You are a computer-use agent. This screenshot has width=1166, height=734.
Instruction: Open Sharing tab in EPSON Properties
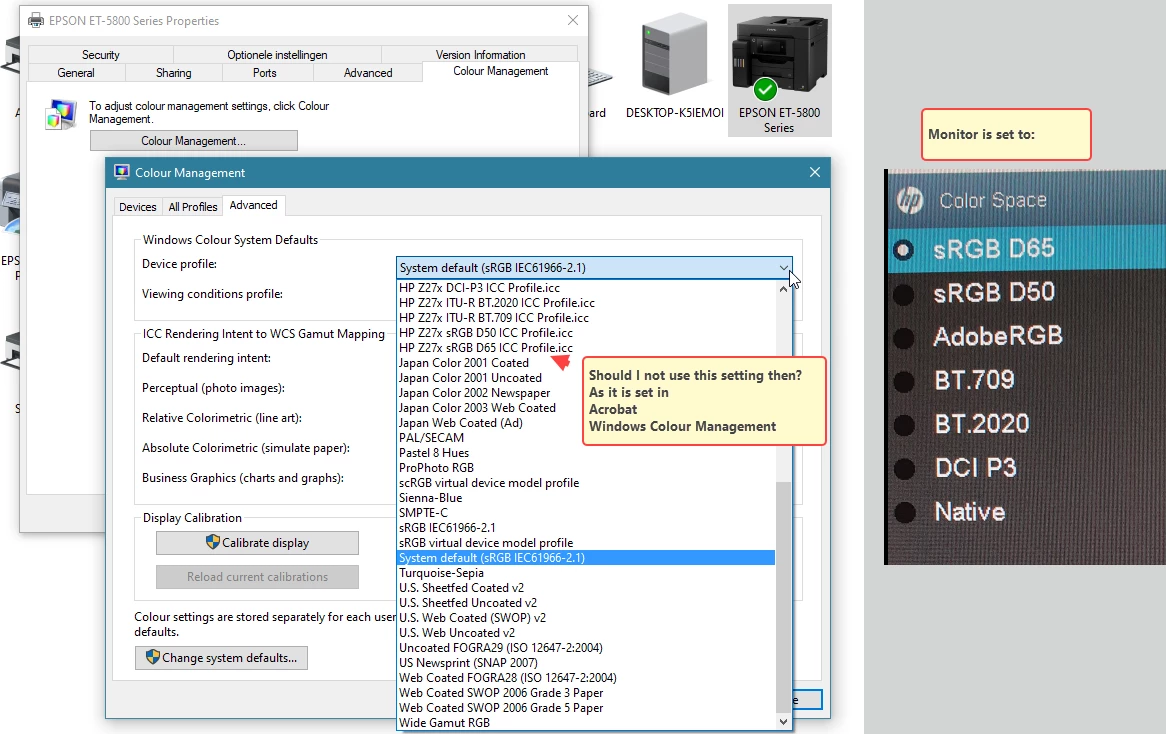173,73
